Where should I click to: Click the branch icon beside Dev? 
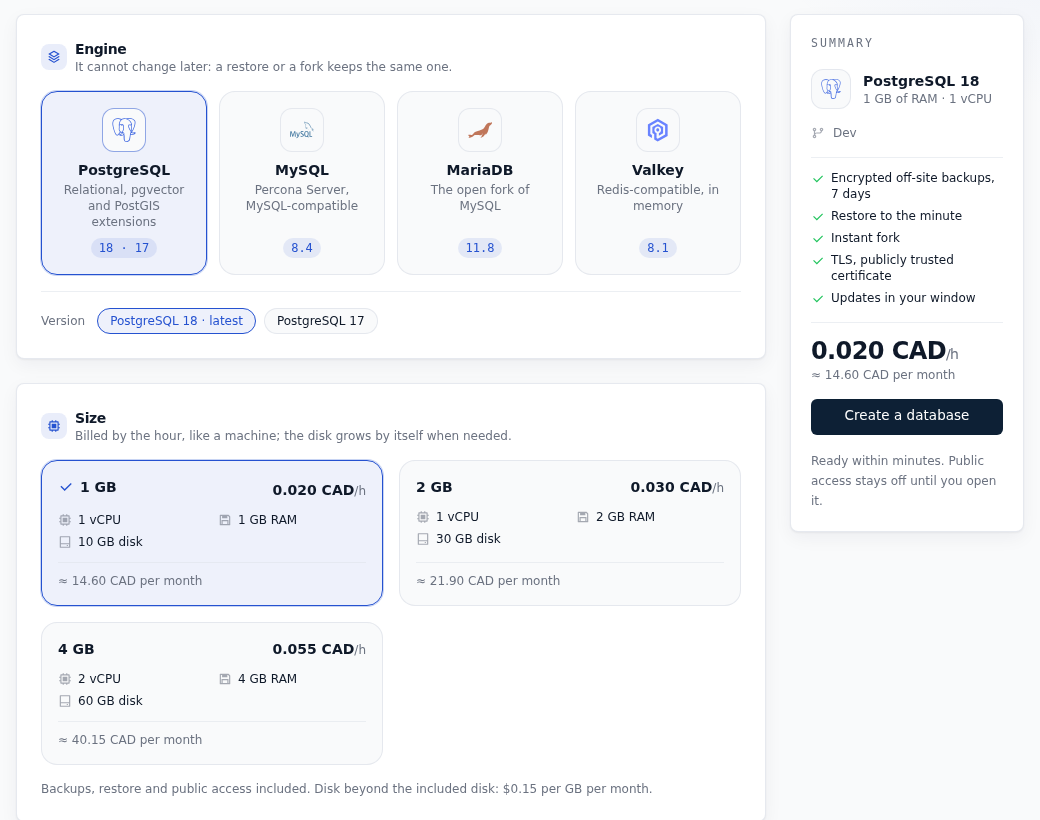click(x=818, y=133)
